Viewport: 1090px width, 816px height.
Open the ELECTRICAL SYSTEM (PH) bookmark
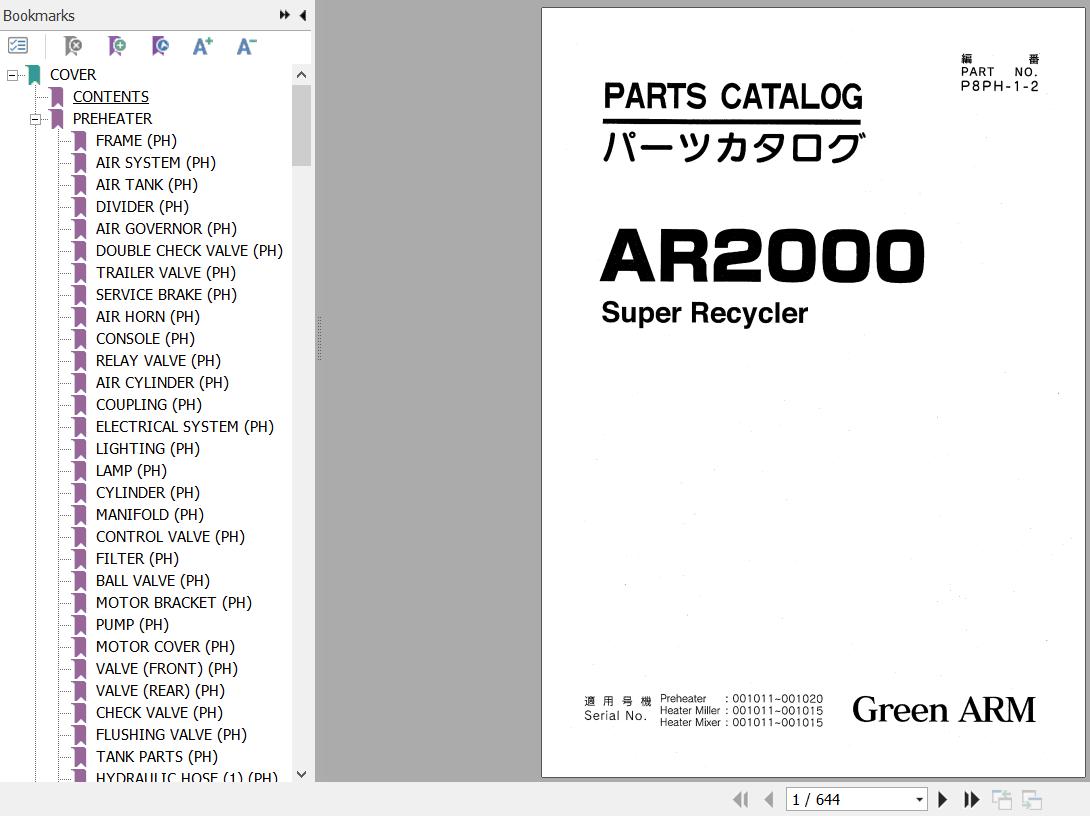coord(185,427)
